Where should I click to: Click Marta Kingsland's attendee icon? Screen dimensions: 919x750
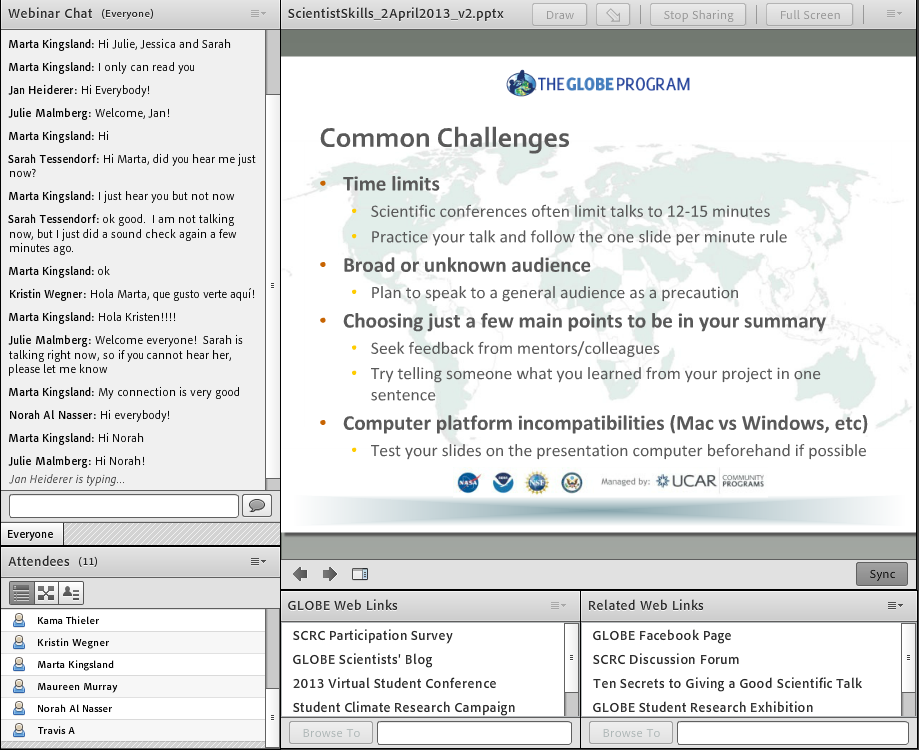point(19,665)
